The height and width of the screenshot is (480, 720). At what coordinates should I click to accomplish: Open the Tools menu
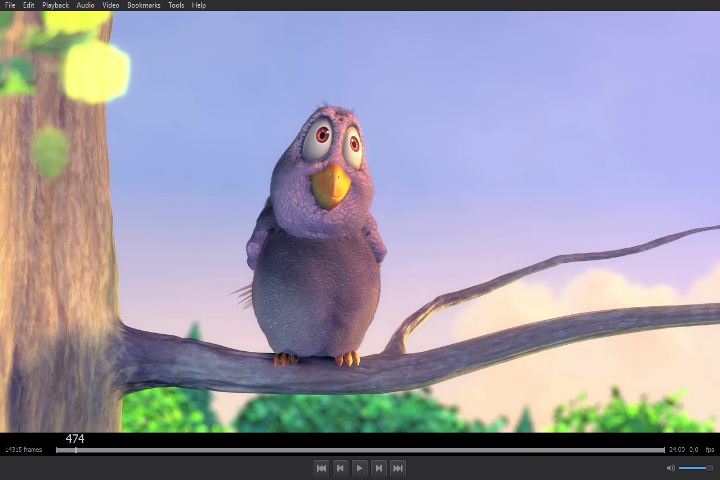coord(176,5)
